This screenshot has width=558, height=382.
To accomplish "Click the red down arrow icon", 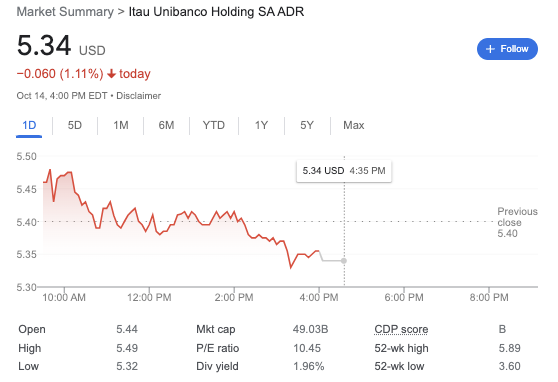I will (111, 74).
